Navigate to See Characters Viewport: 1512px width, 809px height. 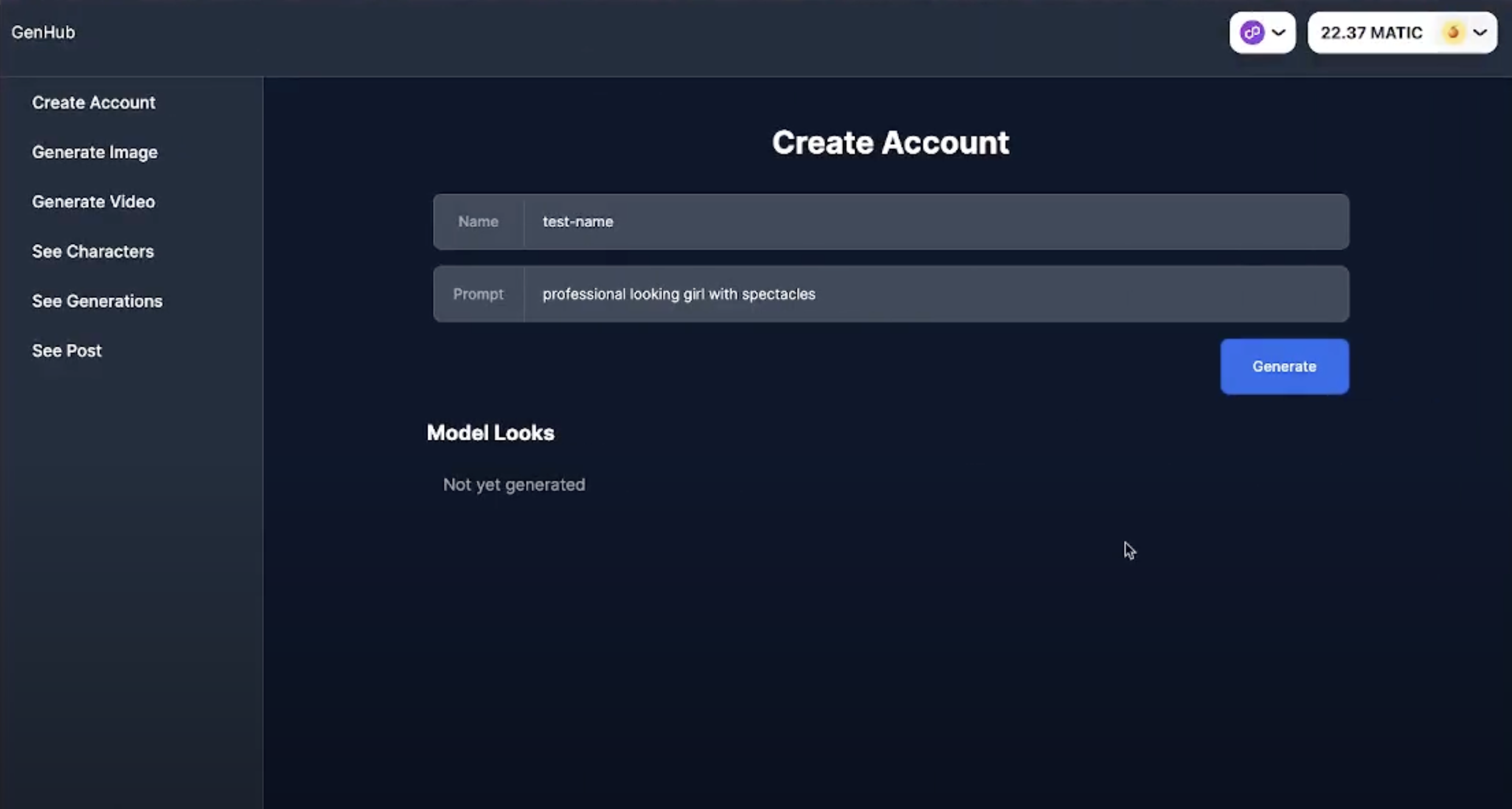(x=93, y=251)
